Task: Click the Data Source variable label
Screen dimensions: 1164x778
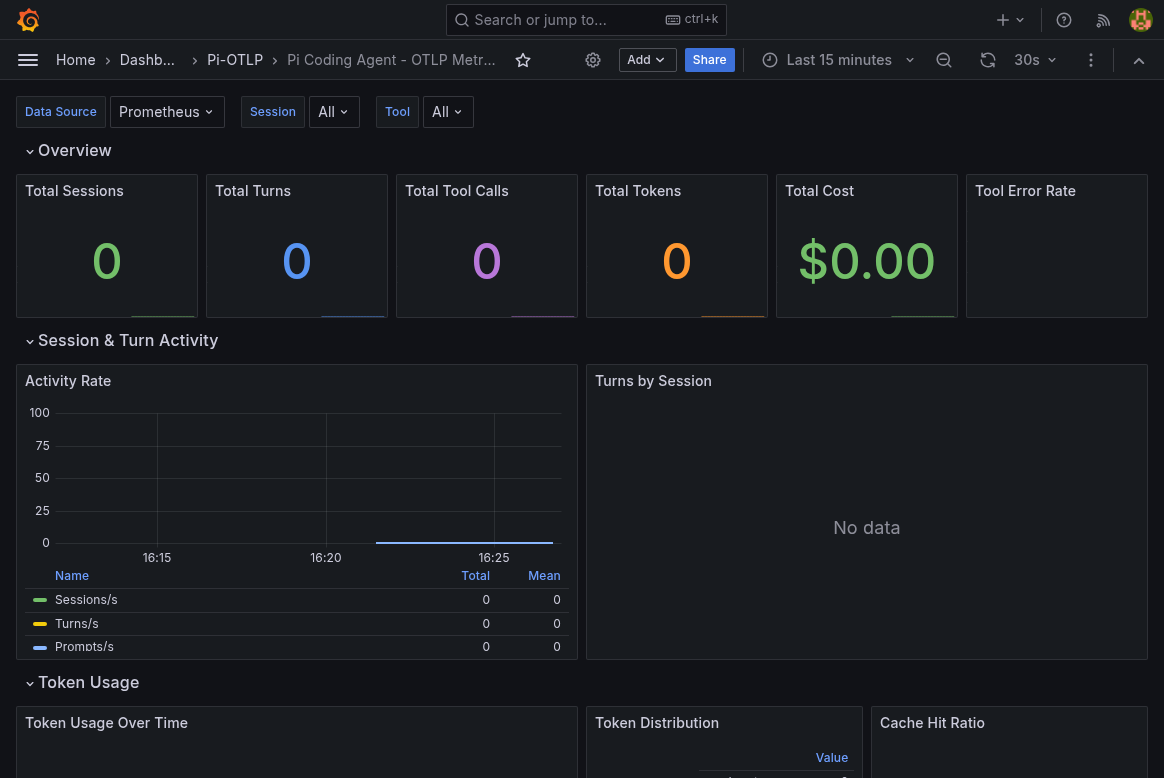Action: [x=61, y=112]
